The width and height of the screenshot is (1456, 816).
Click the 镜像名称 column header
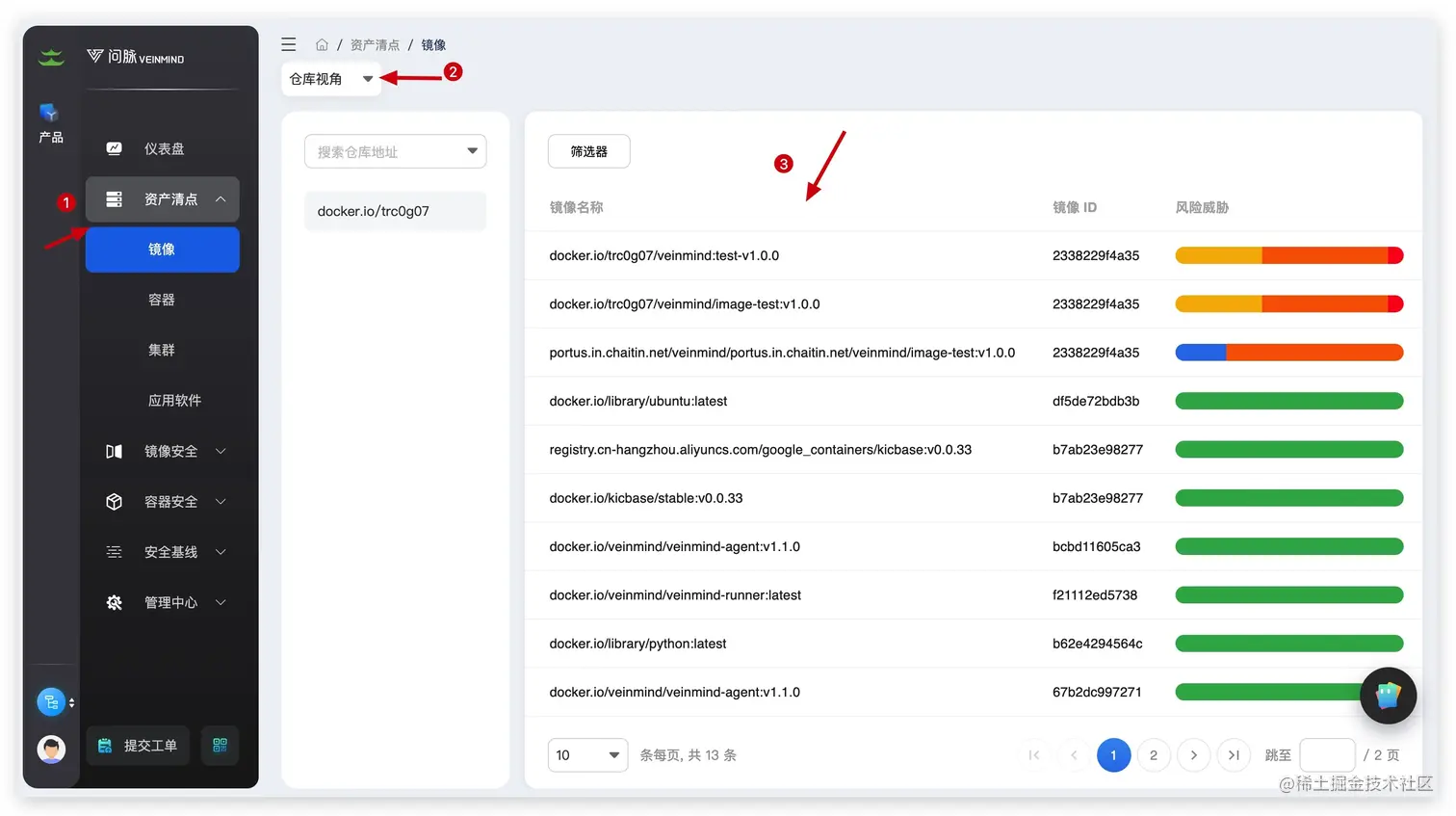pyautogui.click(x=576, y=207)
